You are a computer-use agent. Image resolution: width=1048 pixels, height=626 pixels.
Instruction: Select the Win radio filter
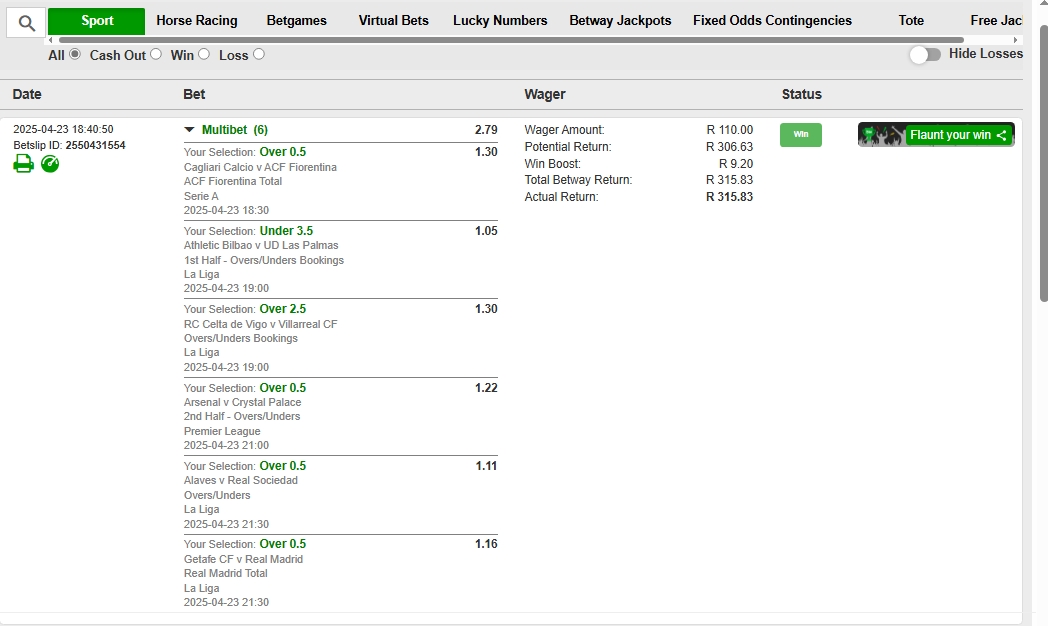click(x=204, y=54)
